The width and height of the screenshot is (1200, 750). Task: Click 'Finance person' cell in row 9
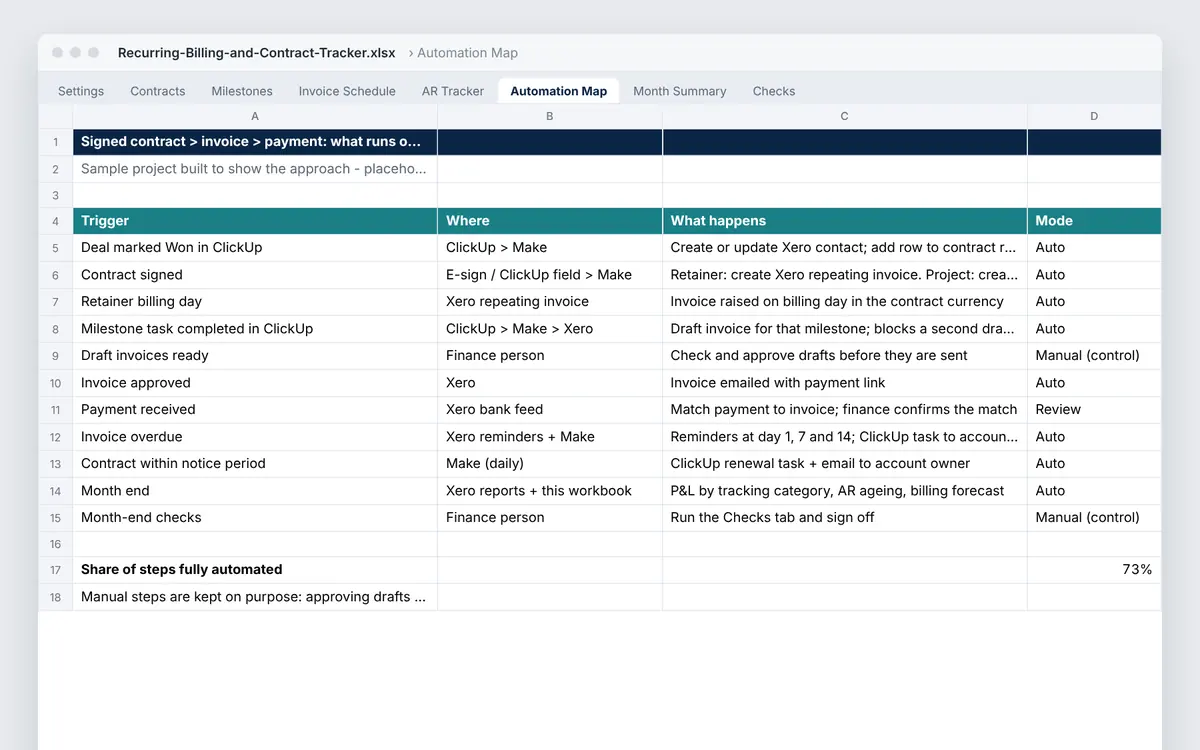point(550,356)
